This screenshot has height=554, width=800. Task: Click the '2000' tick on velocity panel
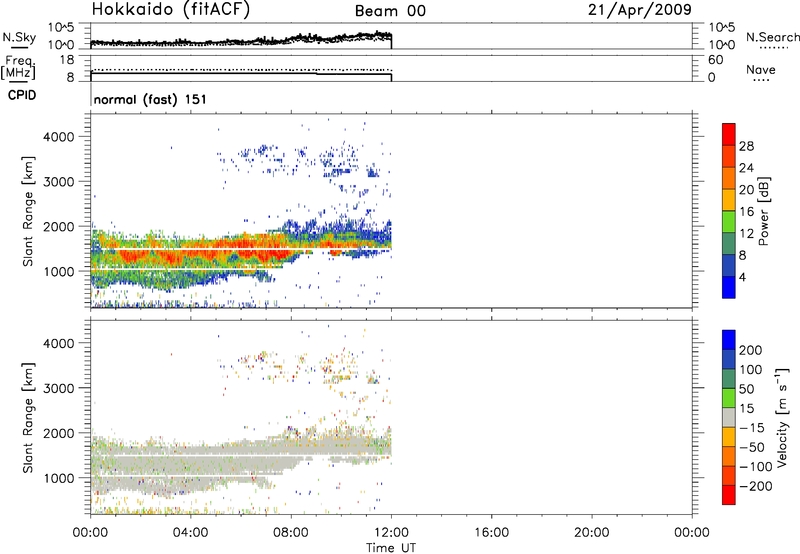pyautogui.click(x=59, y=433)
